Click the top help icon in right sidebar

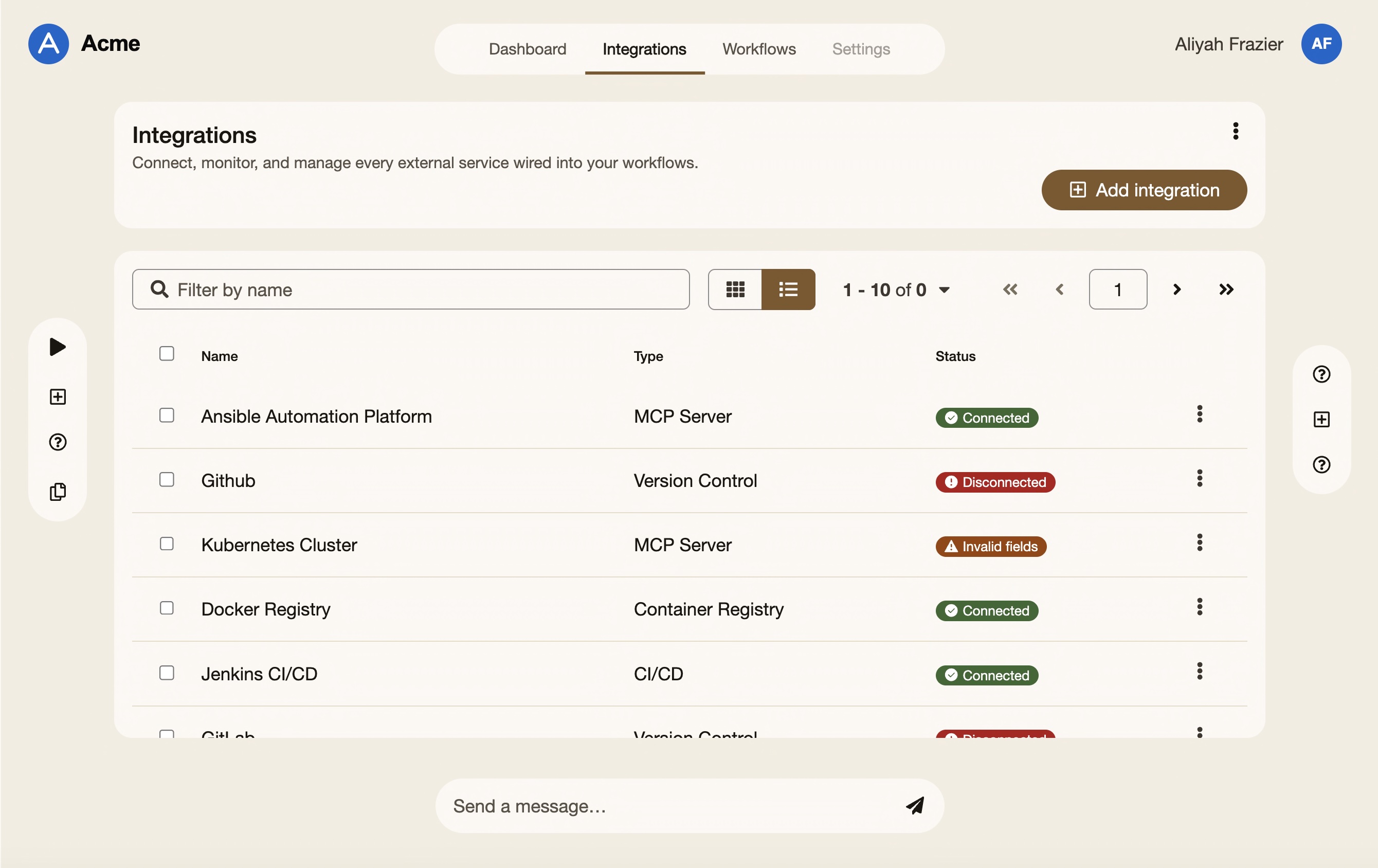tap(1321, 374)
